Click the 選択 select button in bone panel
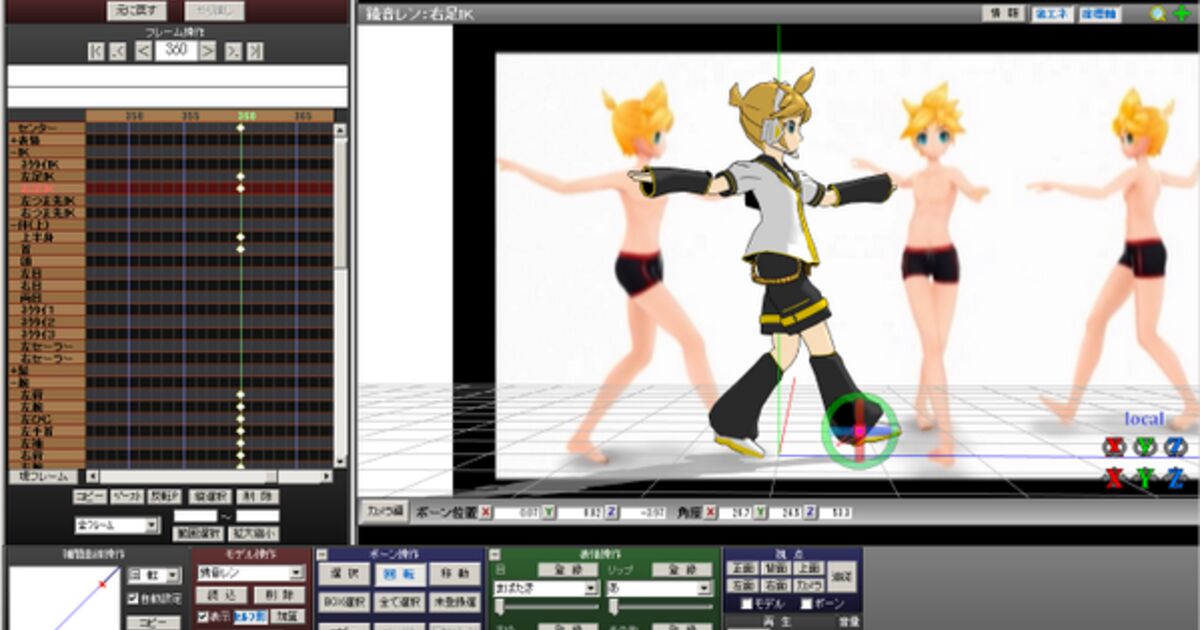 coord(343,574)
